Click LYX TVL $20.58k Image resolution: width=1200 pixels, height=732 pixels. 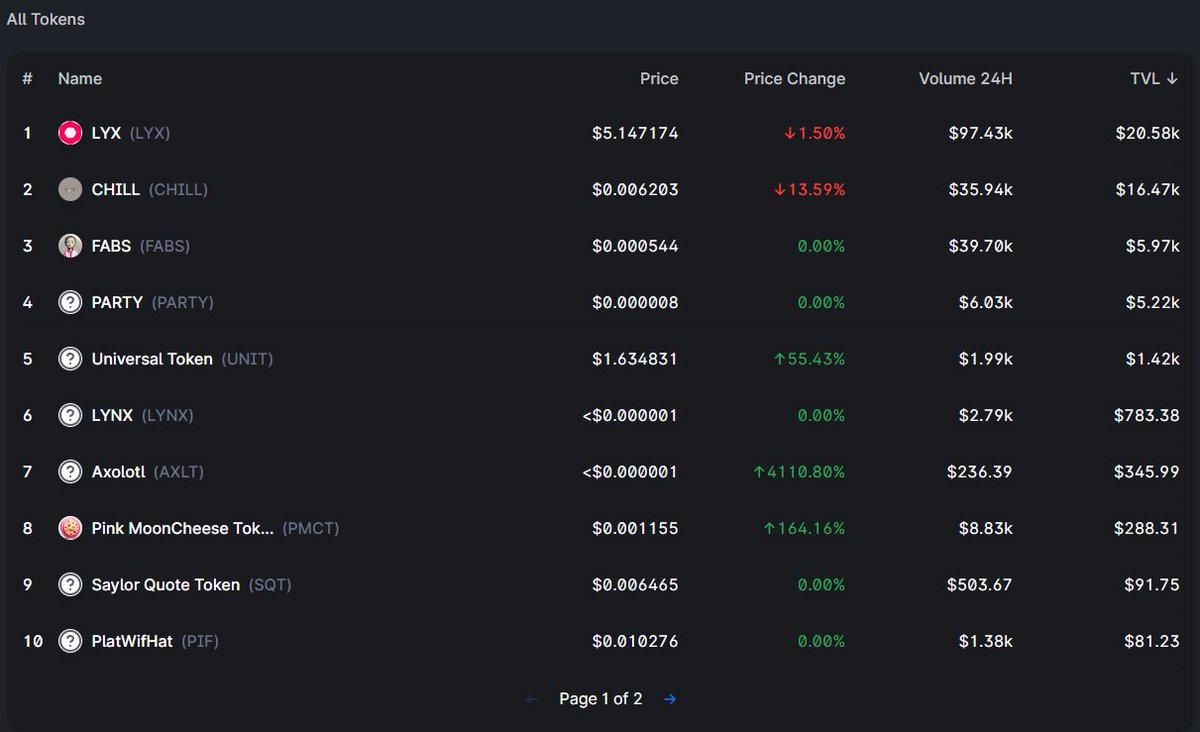click(x=1147, y=133)
